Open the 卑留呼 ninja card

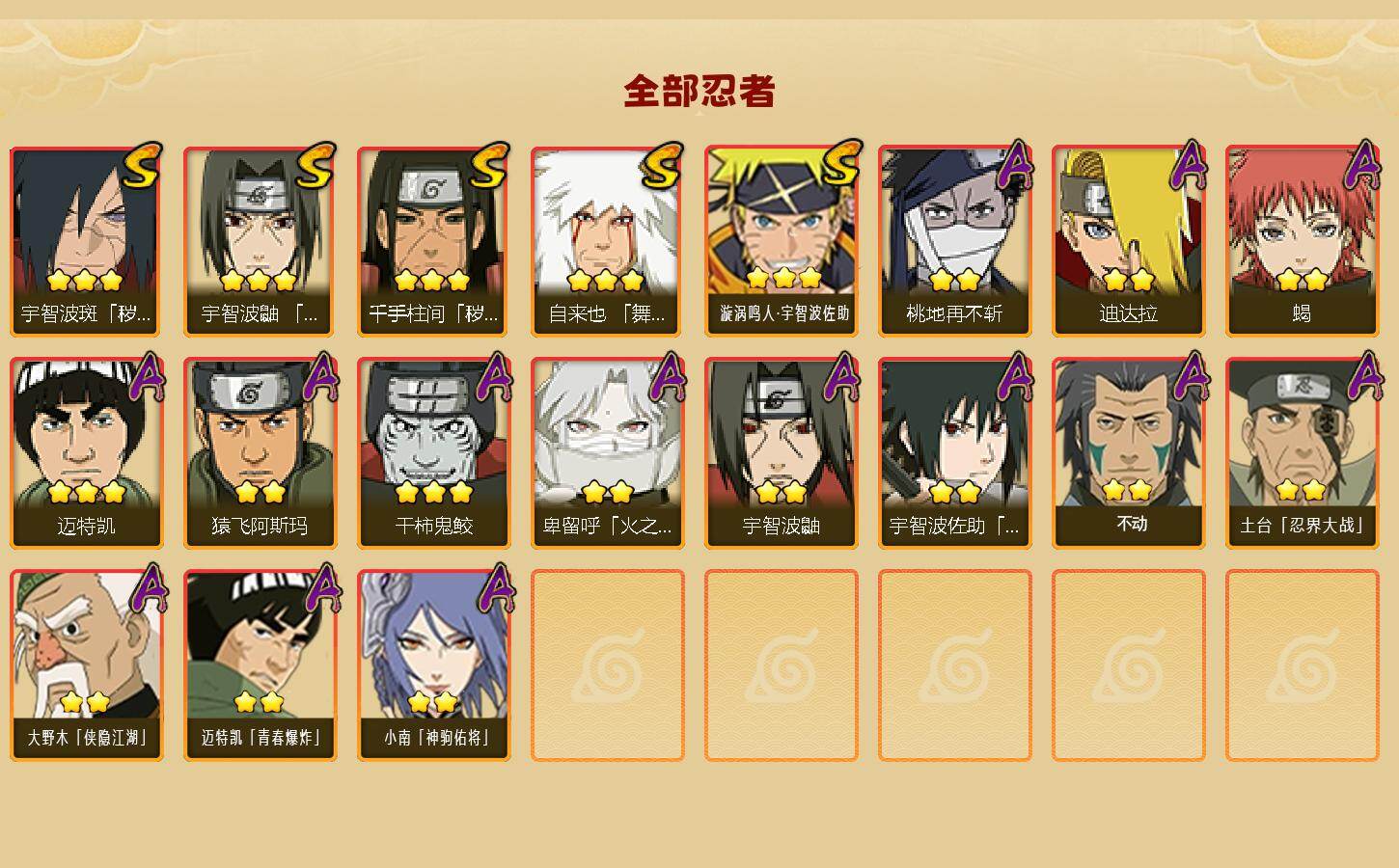point(607,453)
